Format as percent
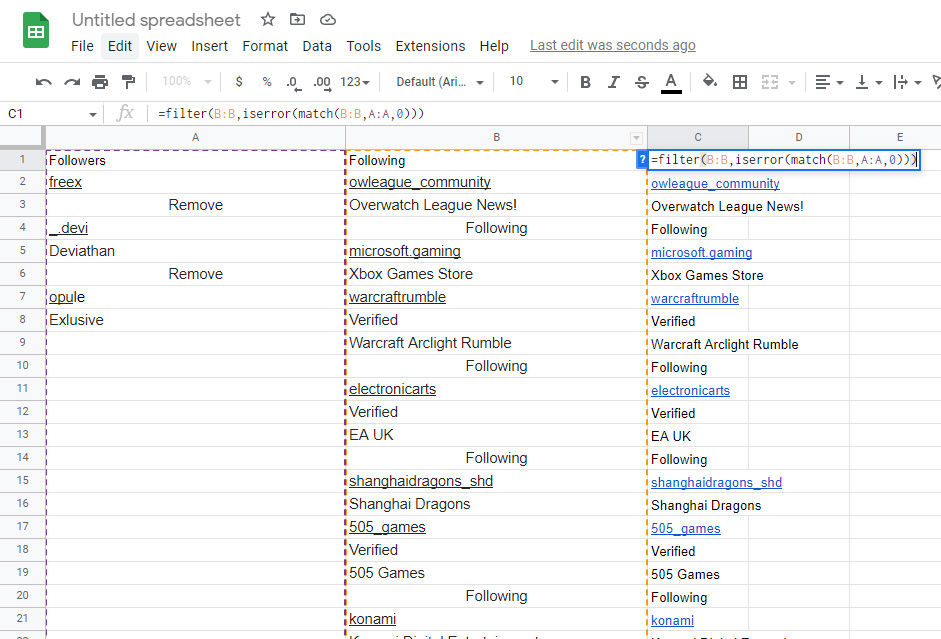 point(267,82)
